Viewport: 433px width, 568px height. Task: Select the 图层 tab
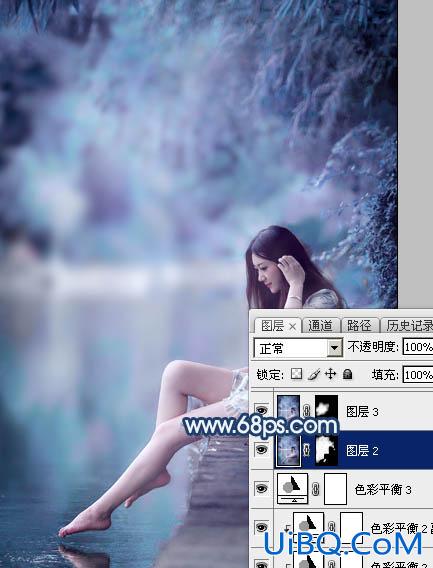click(x=272, y=326)
